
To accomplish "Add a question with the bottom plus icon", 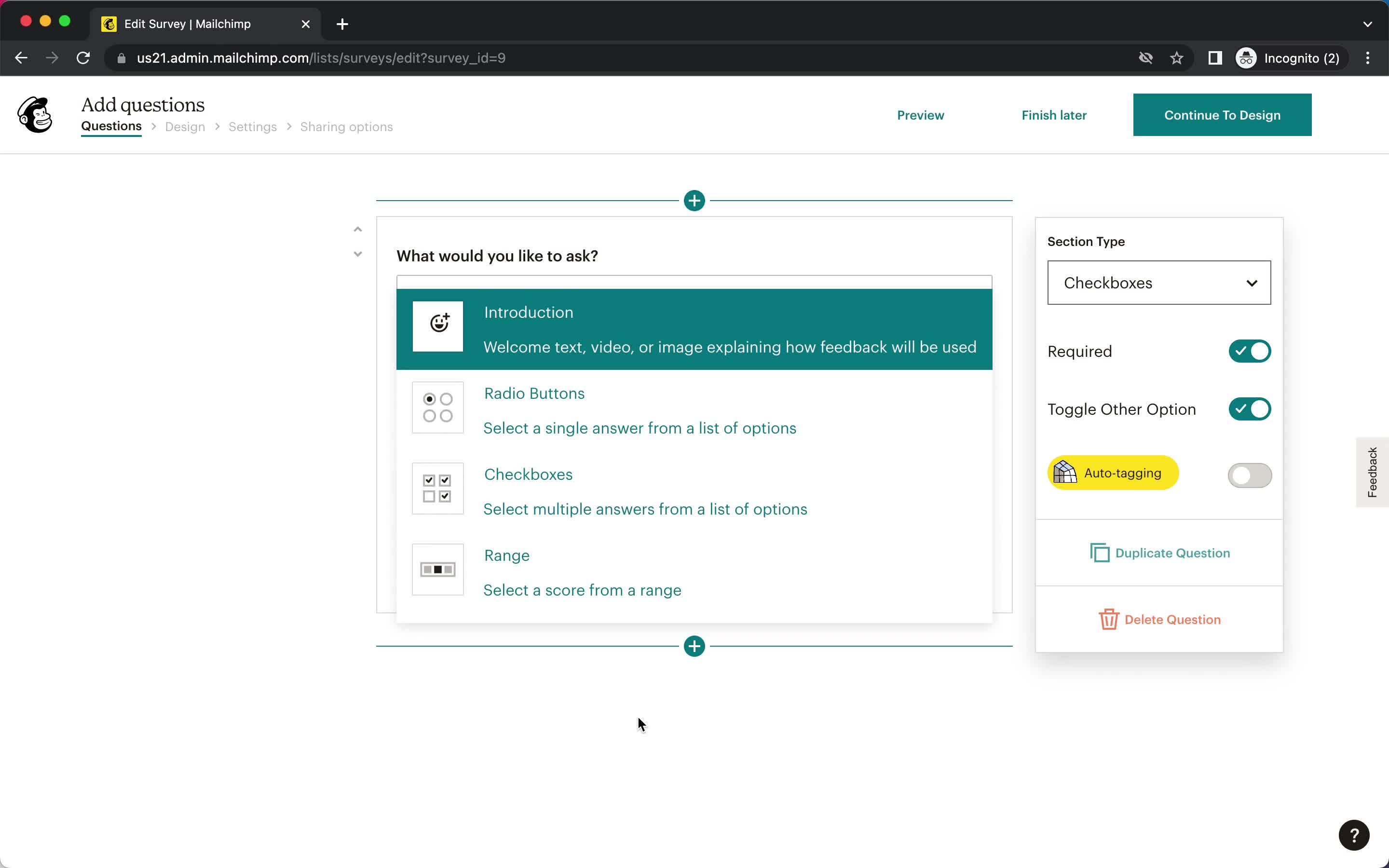I will (694, 646).
